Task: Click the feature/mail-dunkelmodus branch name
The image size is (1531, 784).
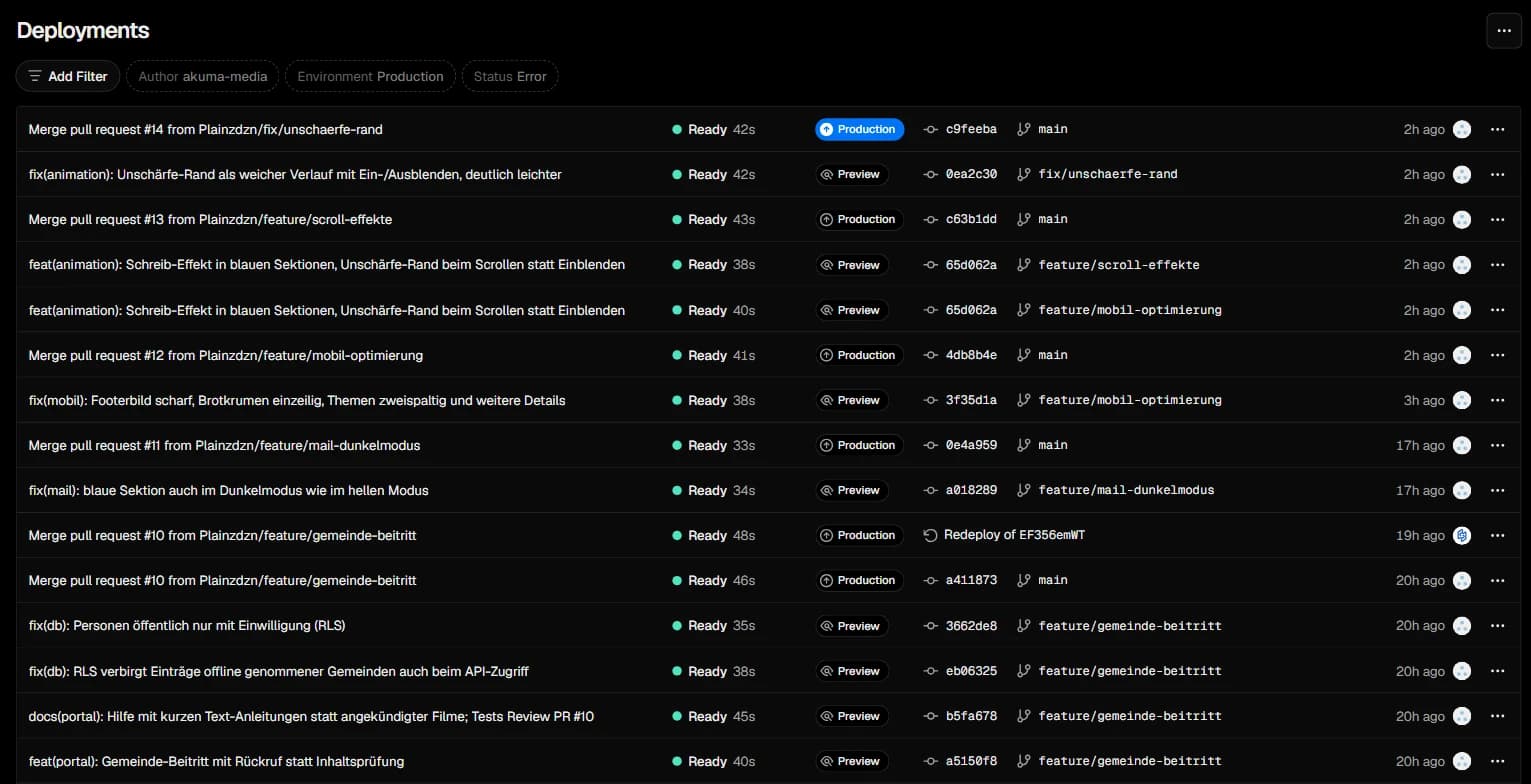Action: (1126, 490)
